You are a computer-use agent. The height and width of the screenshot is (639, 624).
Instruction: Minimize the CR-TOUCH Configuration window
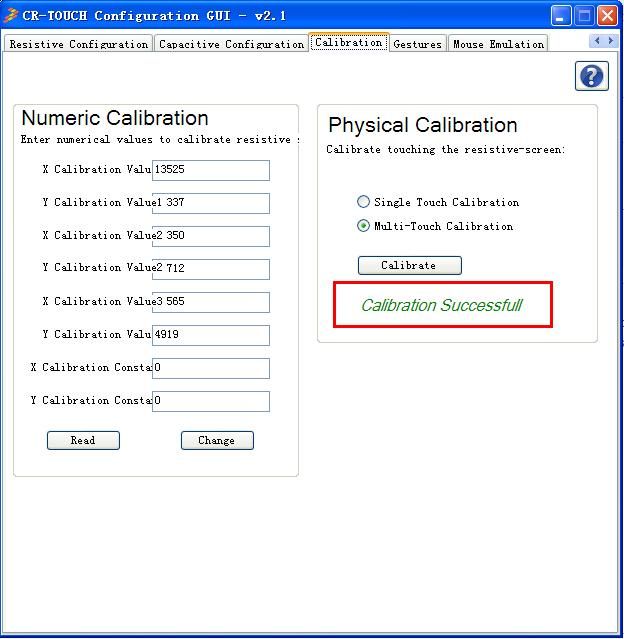pyautogui.click(x=561, y=15)
